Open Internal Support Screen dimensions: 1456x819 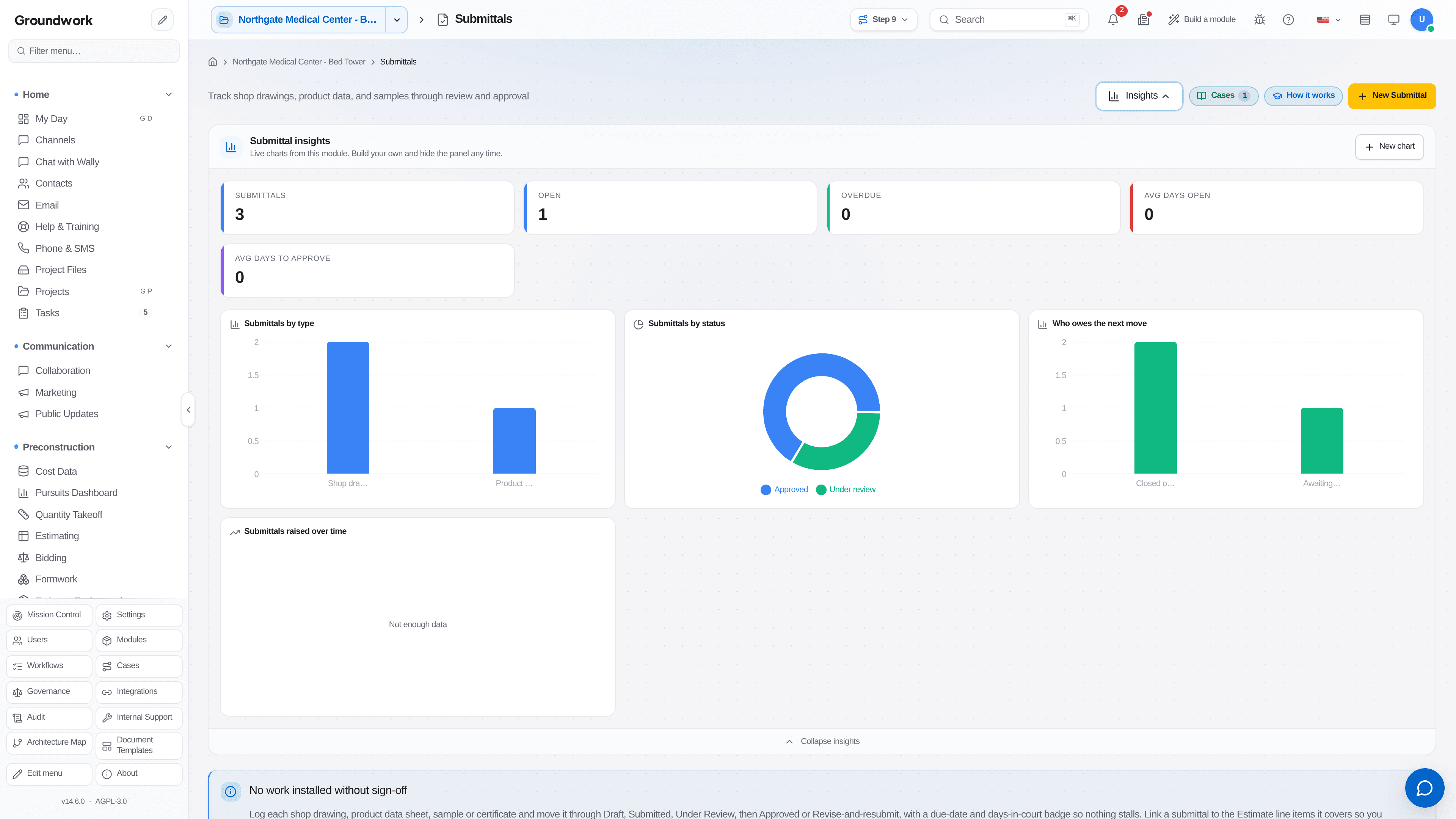pyautogui.click(x=139, y=717)
